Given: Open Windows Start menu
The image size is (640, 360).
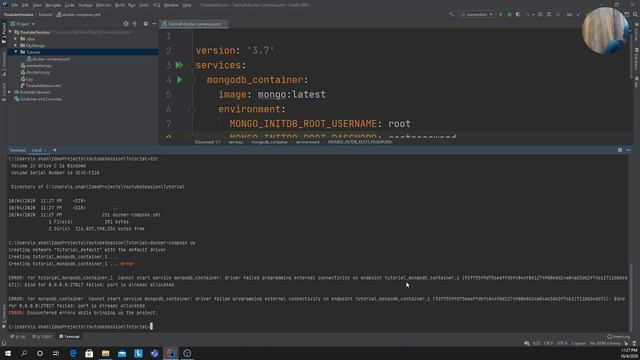Looking at the screenshot, I should point(8,353).
